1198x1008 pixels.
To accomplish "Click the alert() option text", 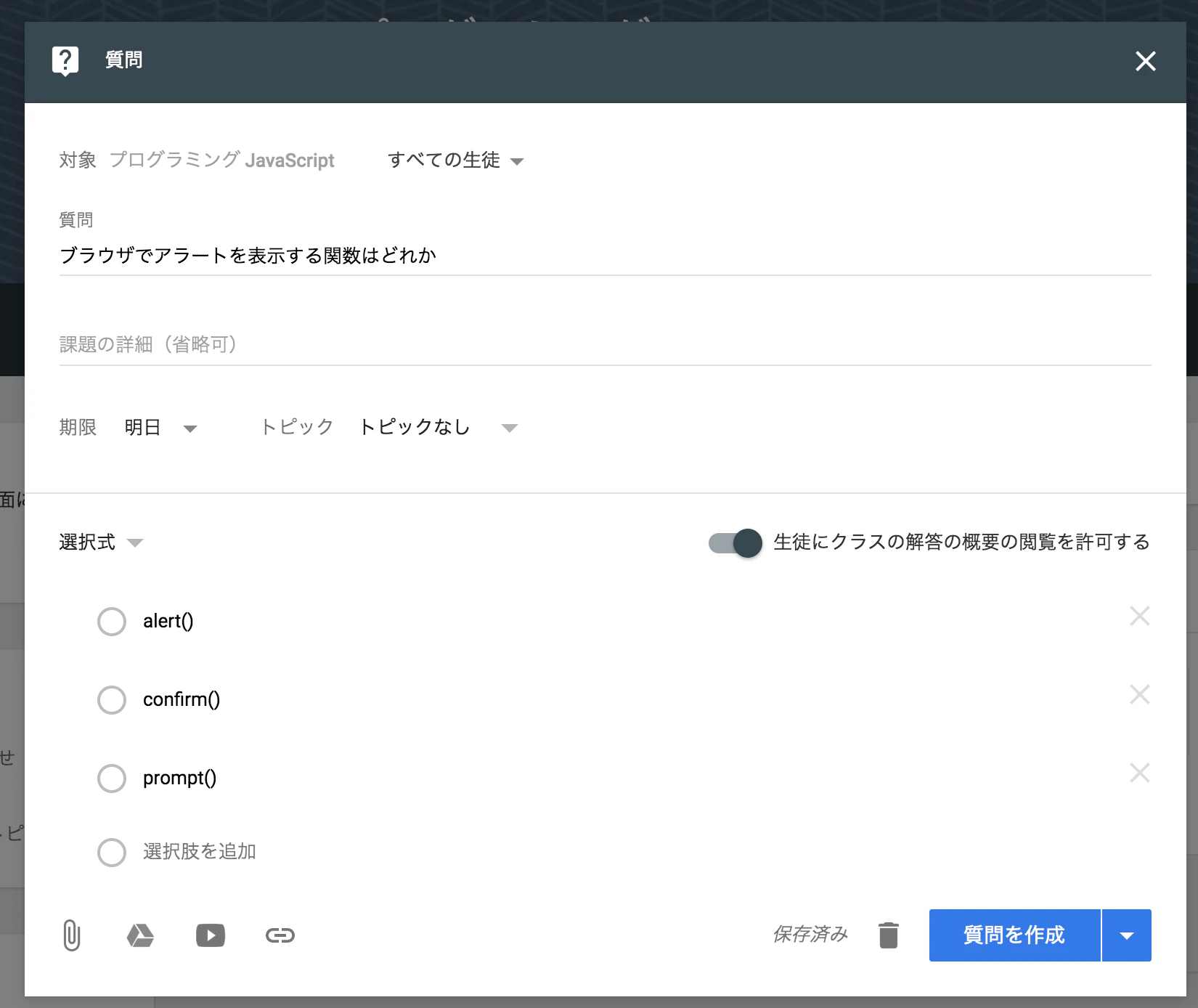I will pos(168,621).
